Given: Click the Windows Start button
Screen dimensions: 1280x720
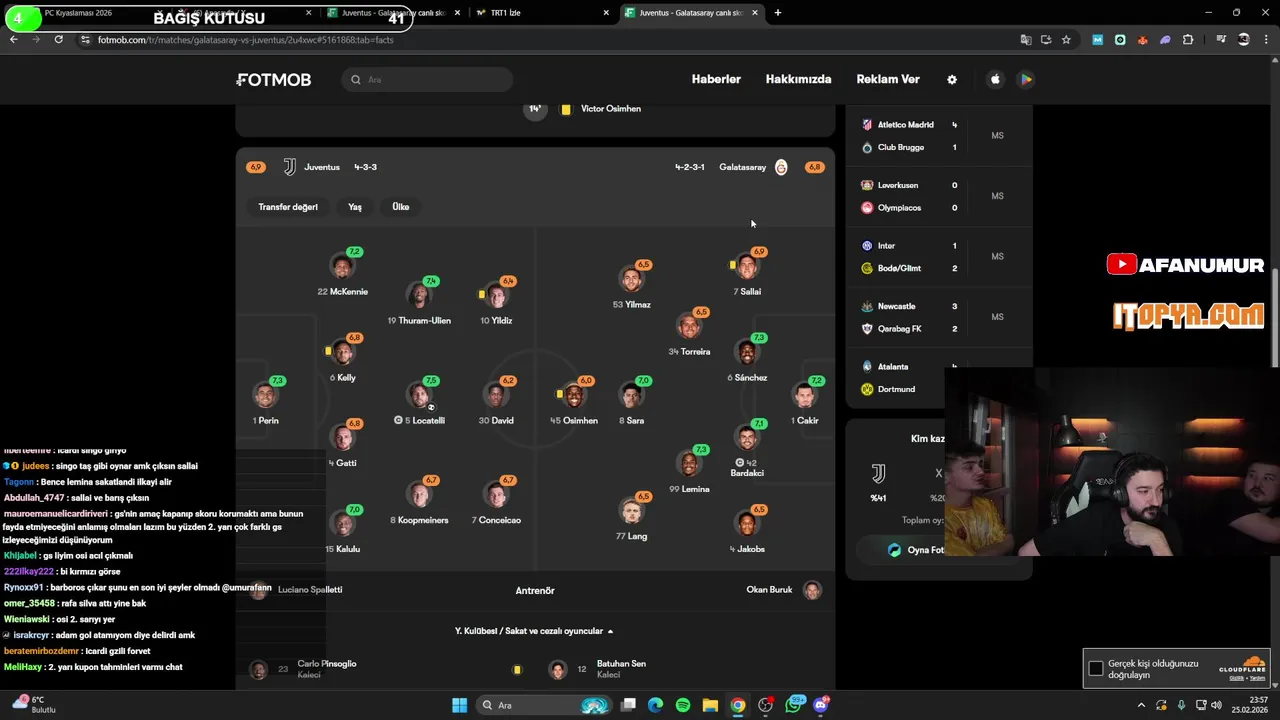Looking at the screenshot, I should click(x=459, y=705).
